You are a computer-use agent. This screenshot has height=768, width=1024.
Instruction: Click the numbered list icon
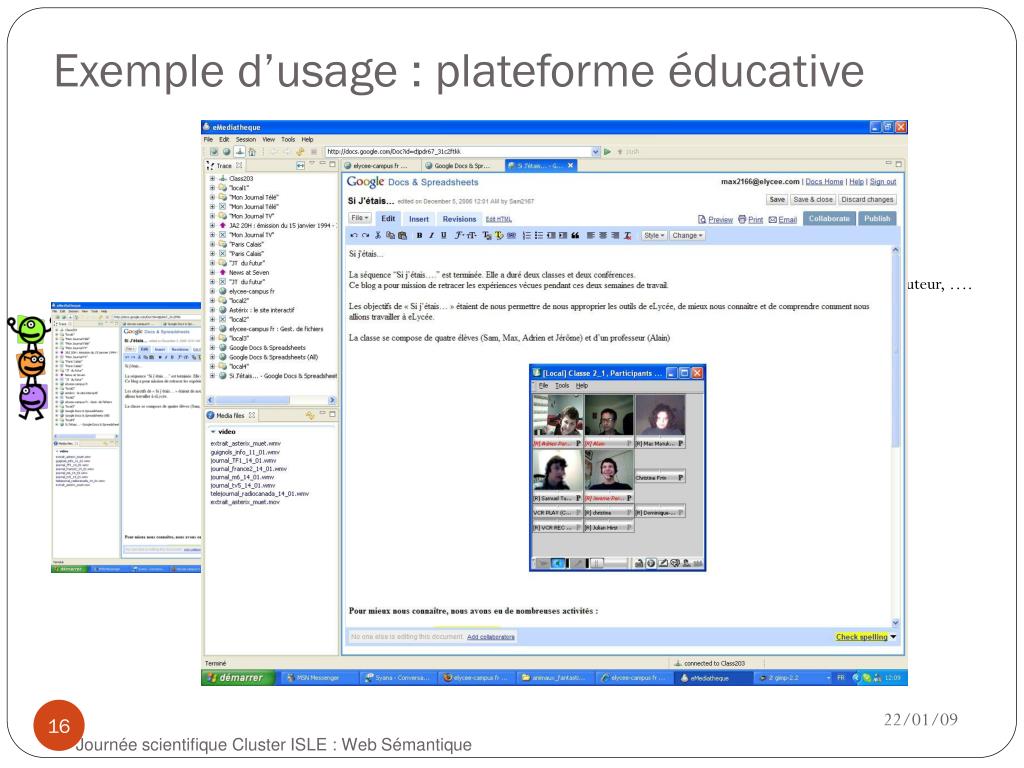pyautogui.click(x=527, y=235)
